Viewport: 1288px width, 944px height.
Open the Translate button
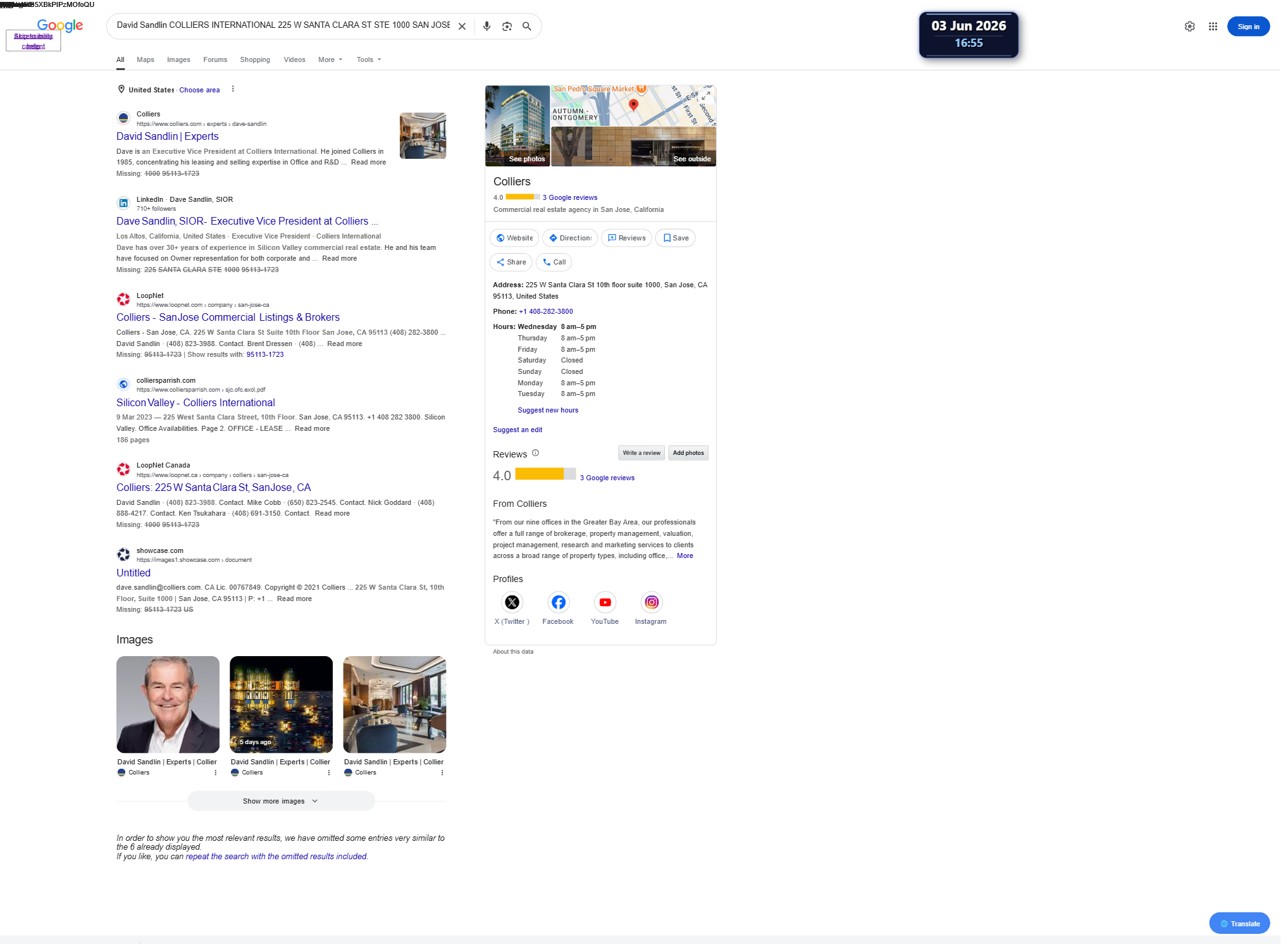pos(1239,924)
